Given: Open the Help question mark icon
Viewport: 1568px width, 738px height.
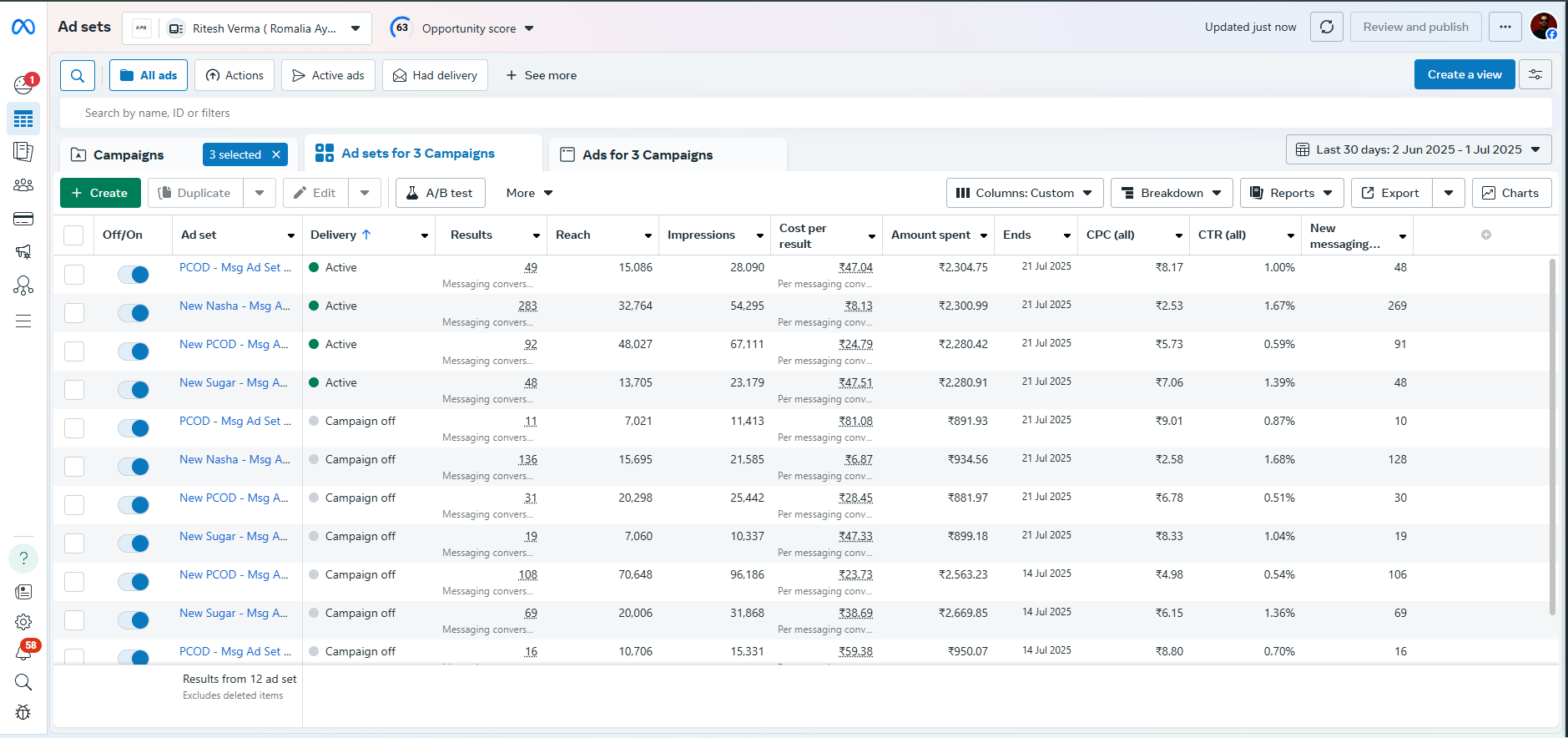Looking at the screenshot, I should click(x=23, y=558).
